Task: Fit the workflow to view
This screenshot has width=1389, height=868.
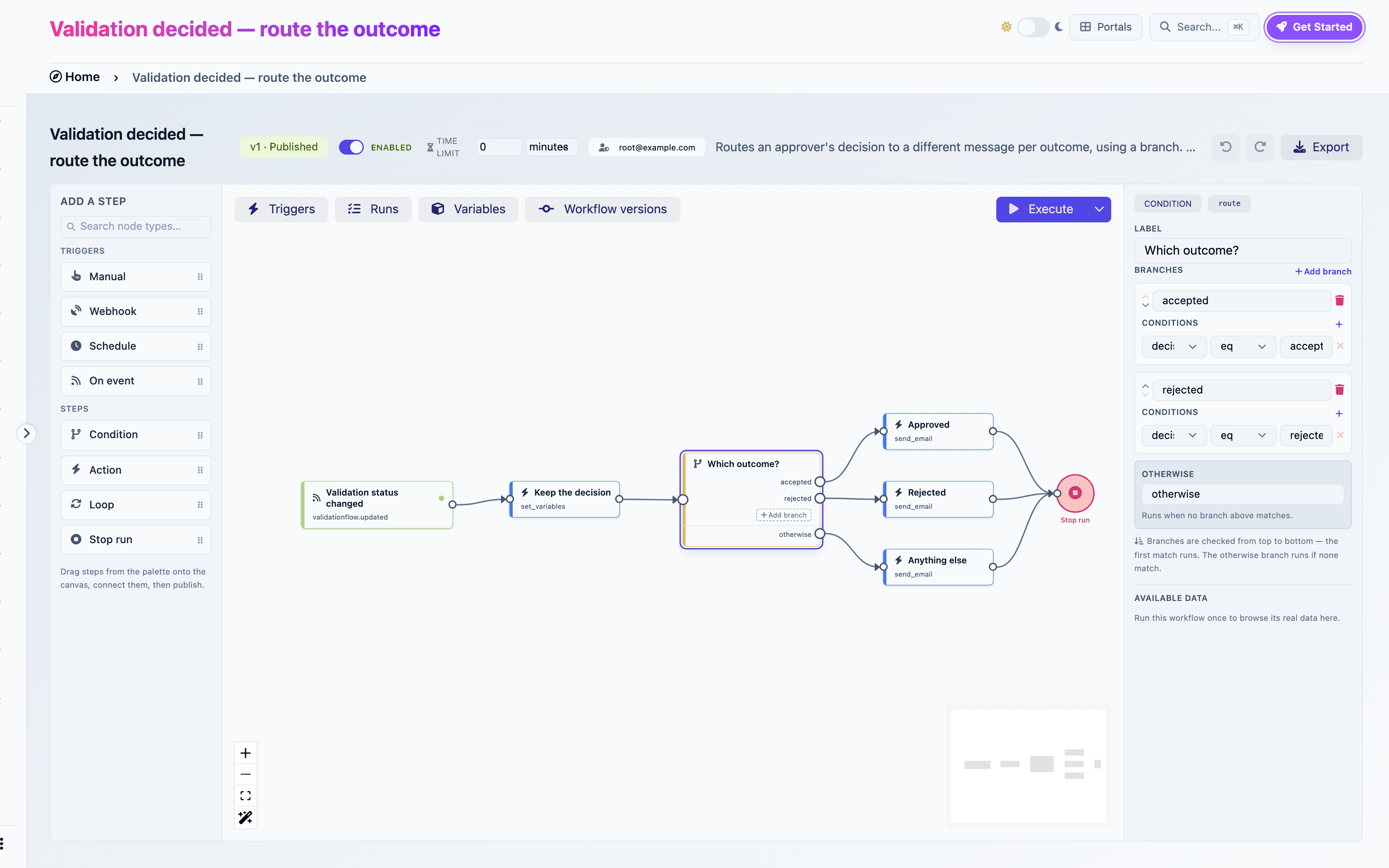Action: 246,796
